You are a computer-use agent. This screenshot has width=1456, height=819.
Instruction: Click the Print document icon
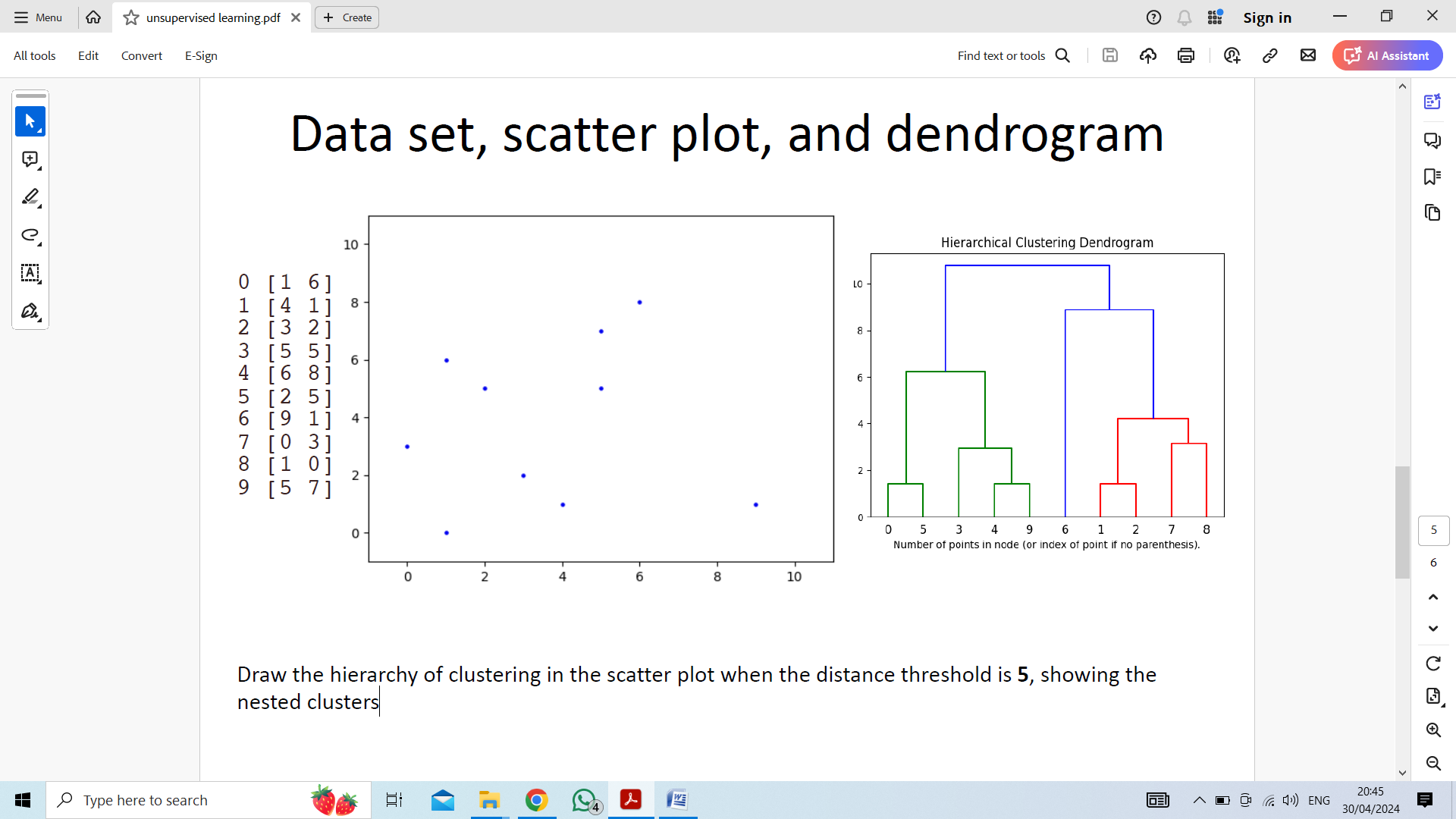coord(1186,55)
